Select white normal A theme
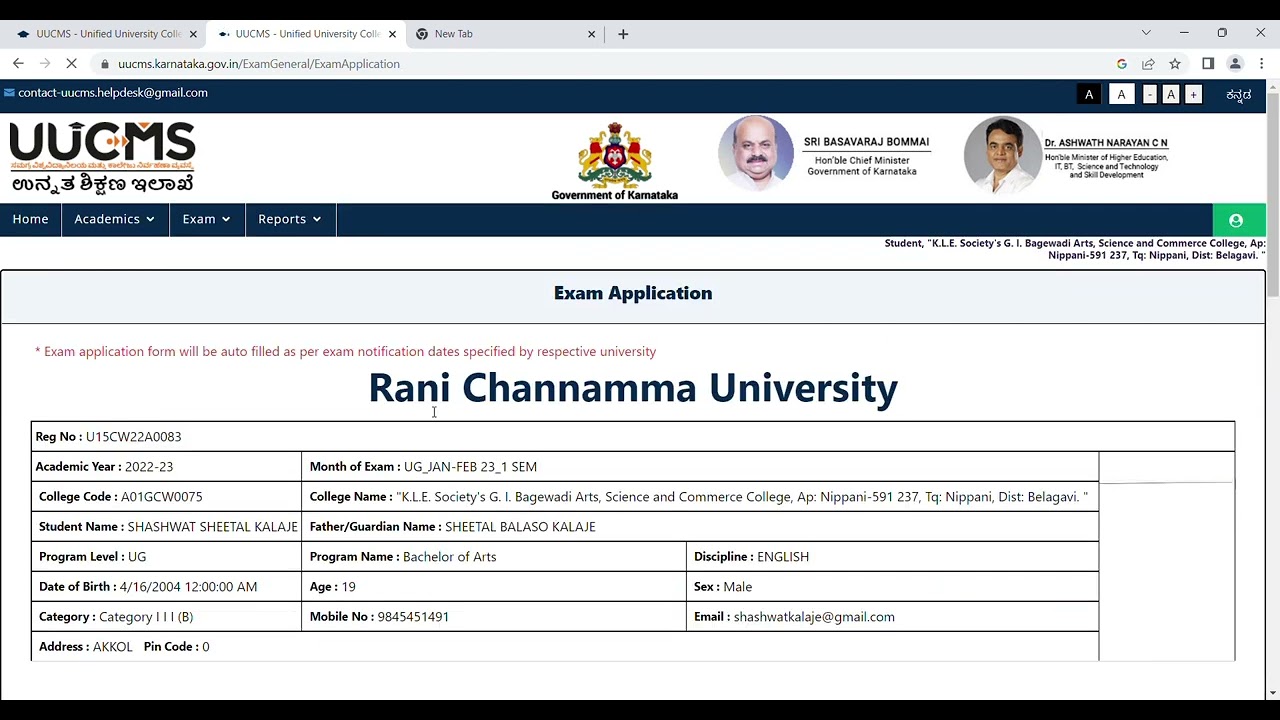This screenshot has width=1280, height=720. tap(1121, 95)
